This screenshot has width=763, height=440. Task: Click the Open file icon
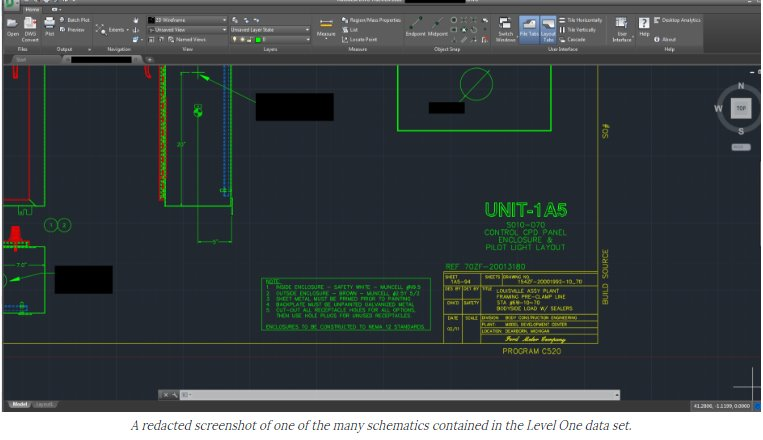pyautogui.click(x=12, y=24)
